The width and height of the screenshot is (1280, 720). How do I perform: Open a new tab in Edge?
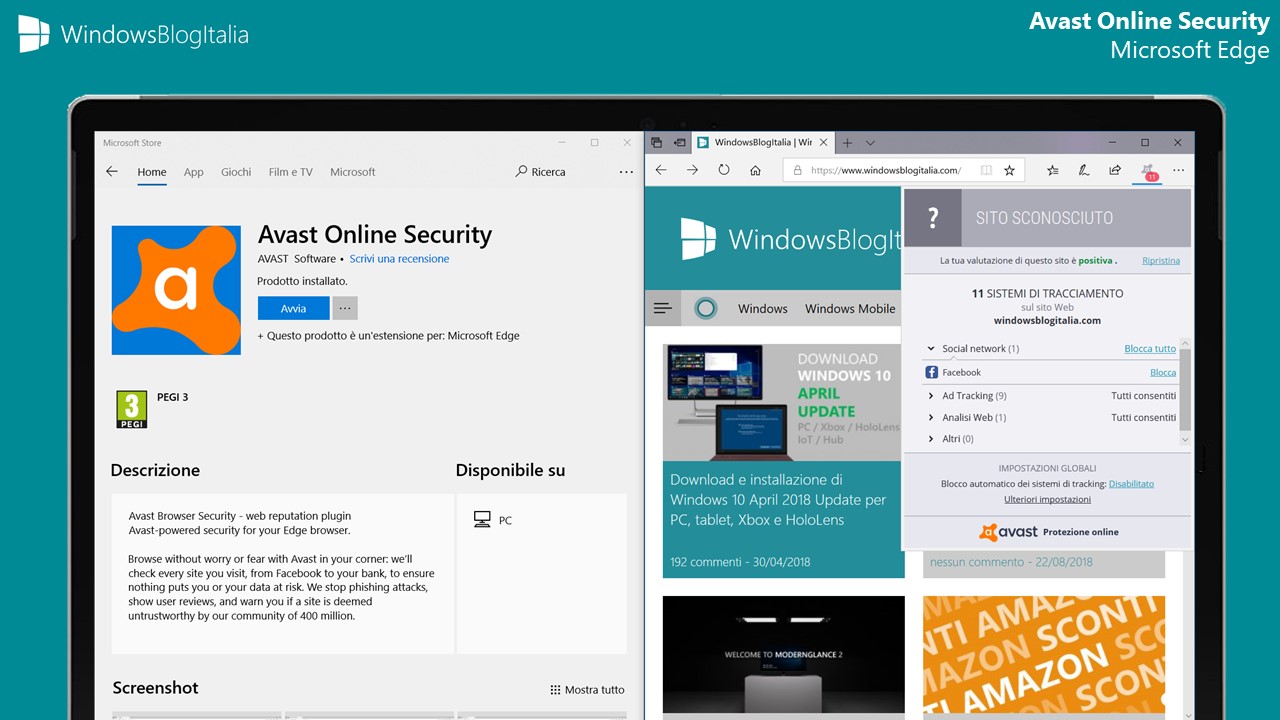click(x=847, y=143)
